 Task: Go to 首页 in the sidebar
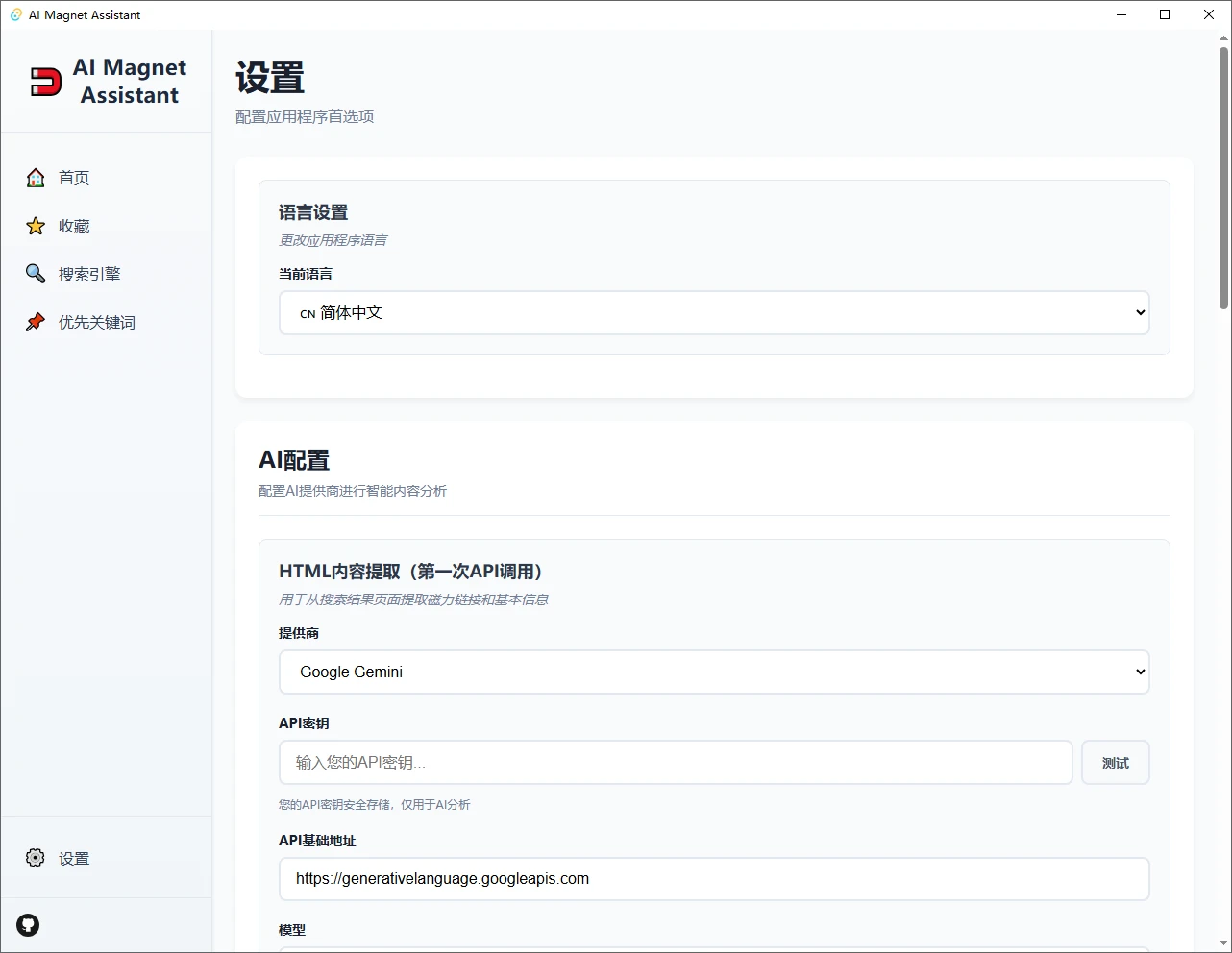(x=74, y=178)
